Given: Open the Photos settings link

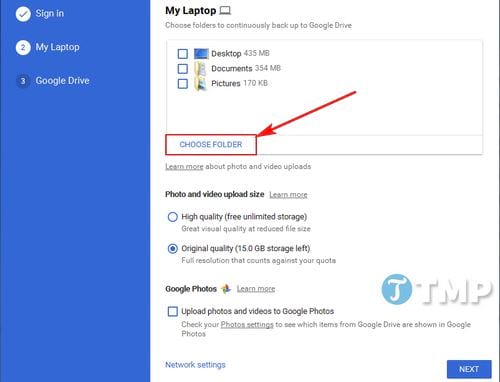Looking at the screenshot, I should tap(247, 324).
